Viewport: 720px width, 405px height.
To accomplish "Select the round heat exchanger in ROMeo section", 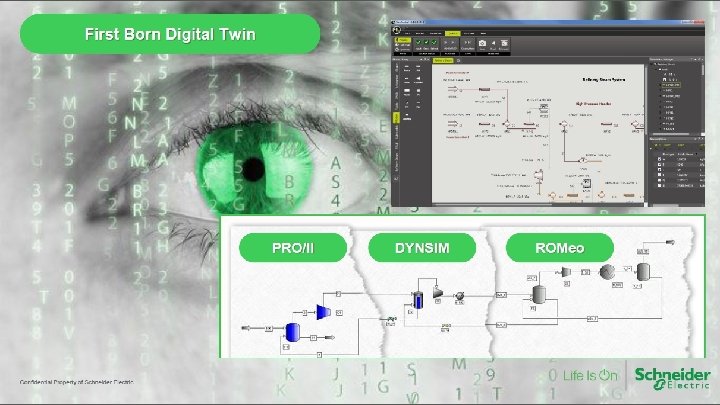I will pyautogui.click(x=607, y=272).
